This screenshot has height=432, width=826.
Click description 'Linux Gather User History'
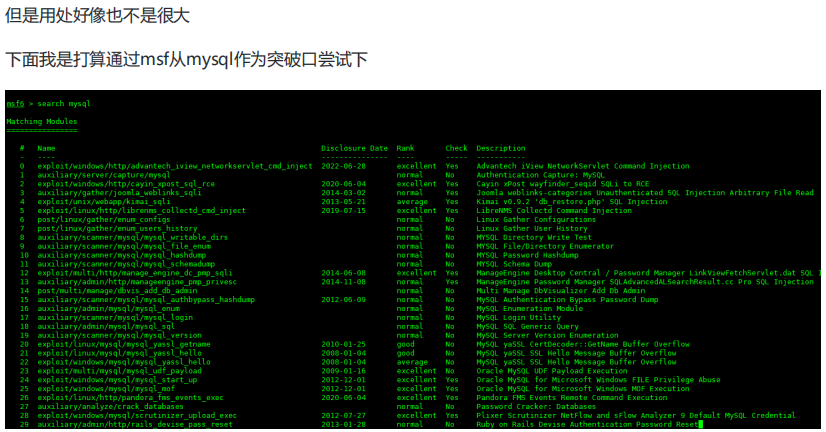pyautogui.click(x=532, y=229)
